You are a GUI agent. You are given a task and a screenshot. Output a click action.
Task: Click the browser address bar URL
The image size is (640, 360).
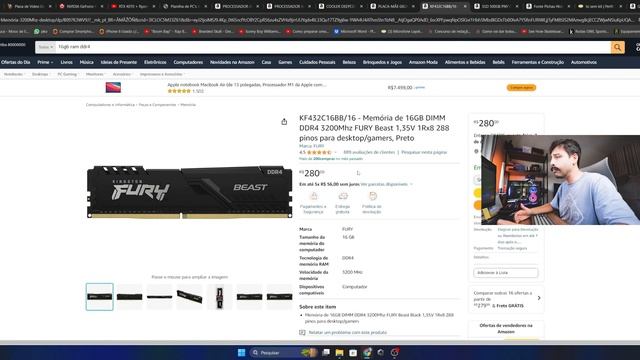[318, 20]
